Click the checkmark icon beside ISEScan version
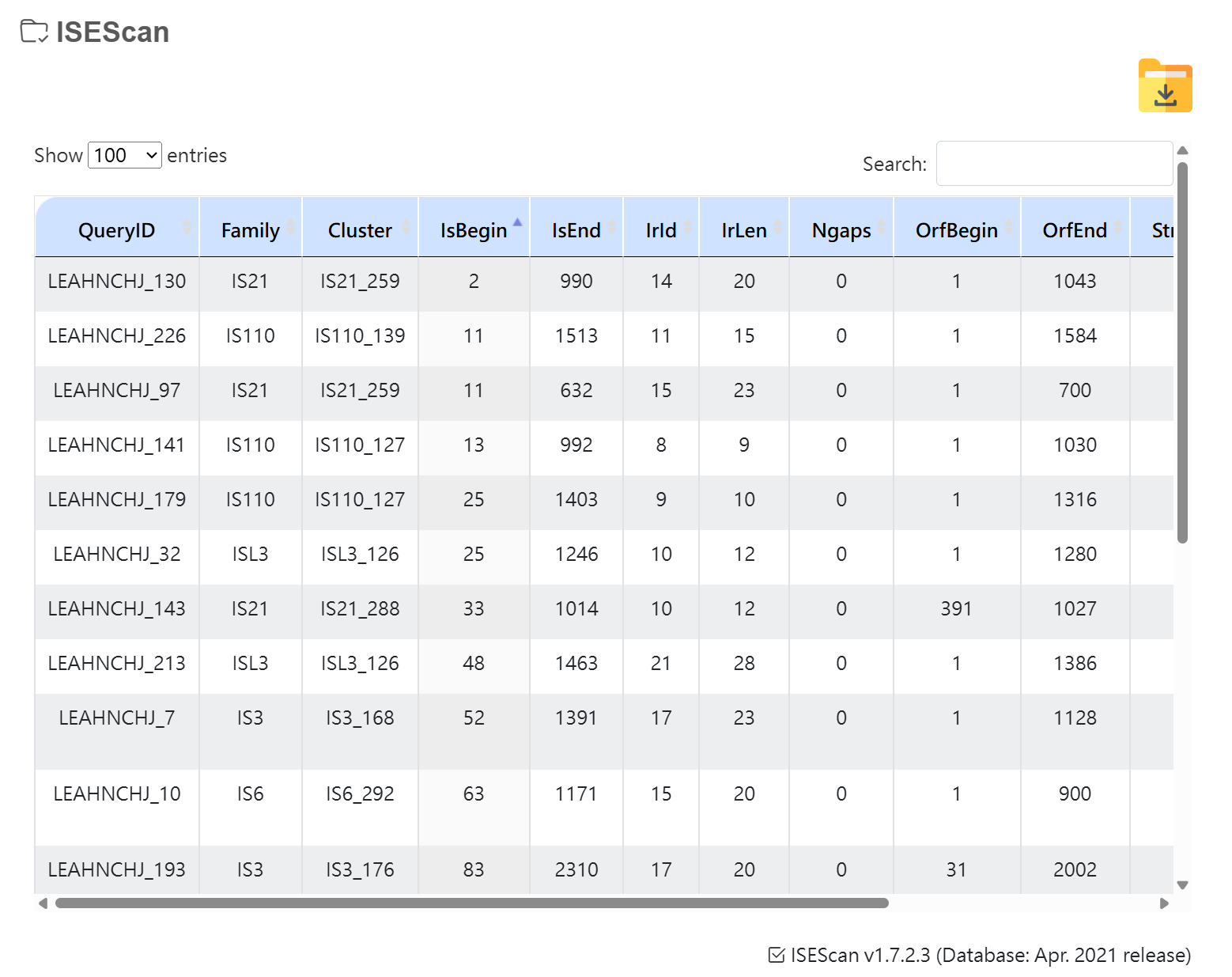1232x977 pixels. coord(777,955)
